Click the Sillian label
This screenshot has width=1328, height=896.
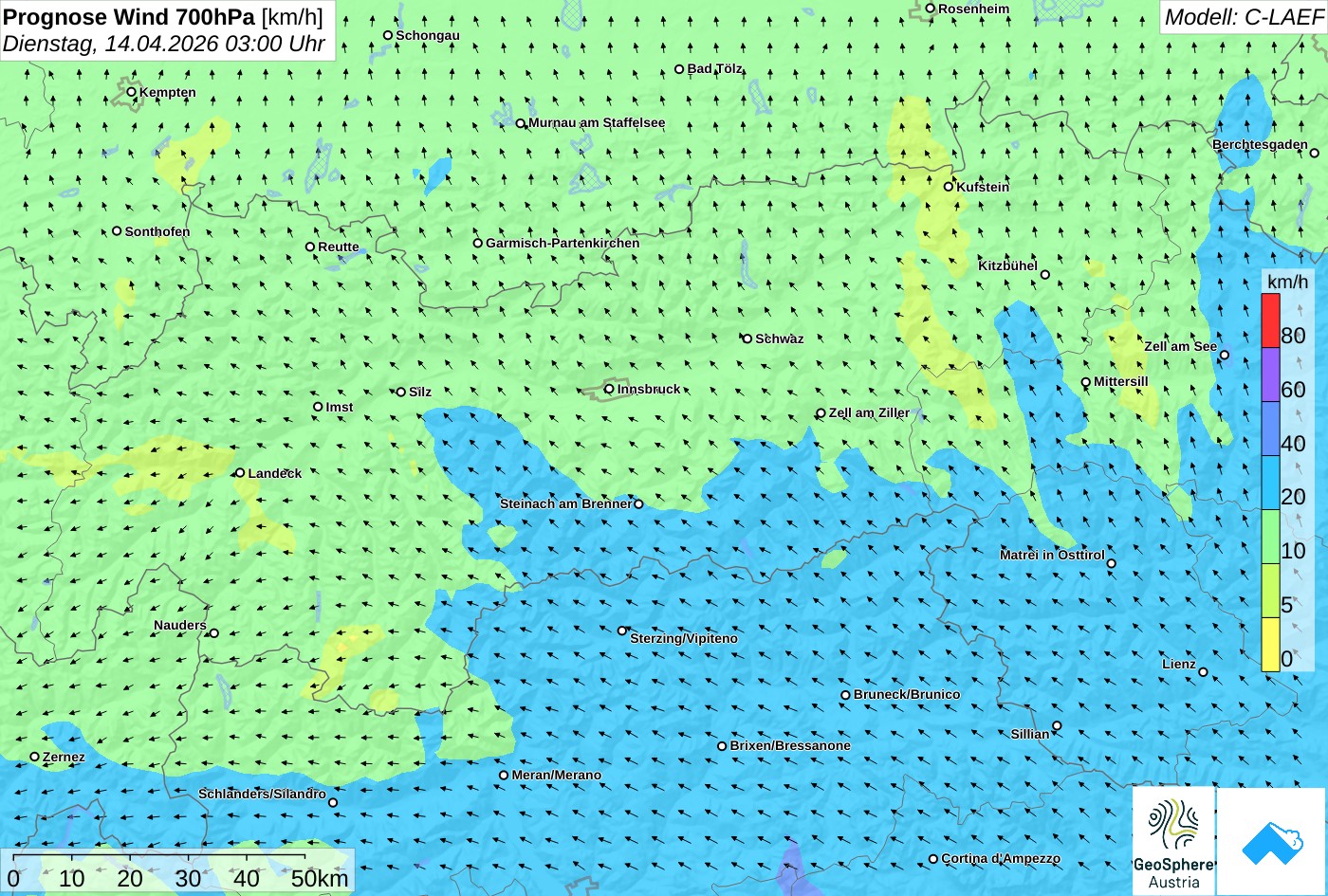click(x=1030, y=734)
